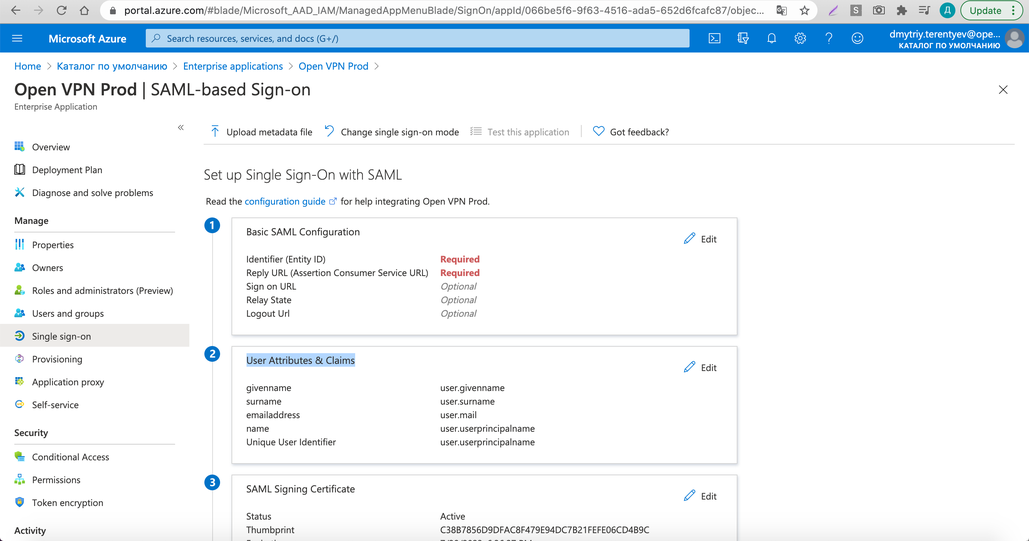This screenshot has height=541, width=1029.
Task: Close the SAML-based Sign-on blade
Action: [x=1003, y=90]
